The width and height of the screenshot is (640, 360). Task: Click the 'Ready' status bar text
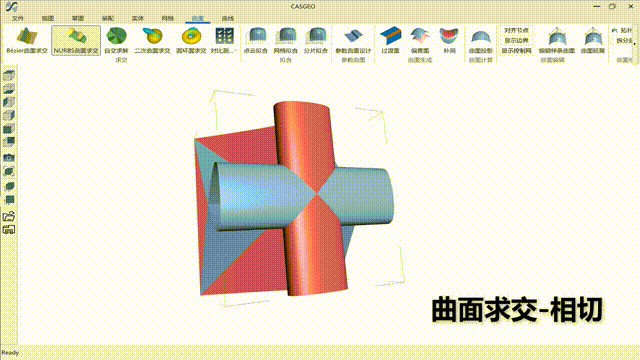tap(10, 353)
